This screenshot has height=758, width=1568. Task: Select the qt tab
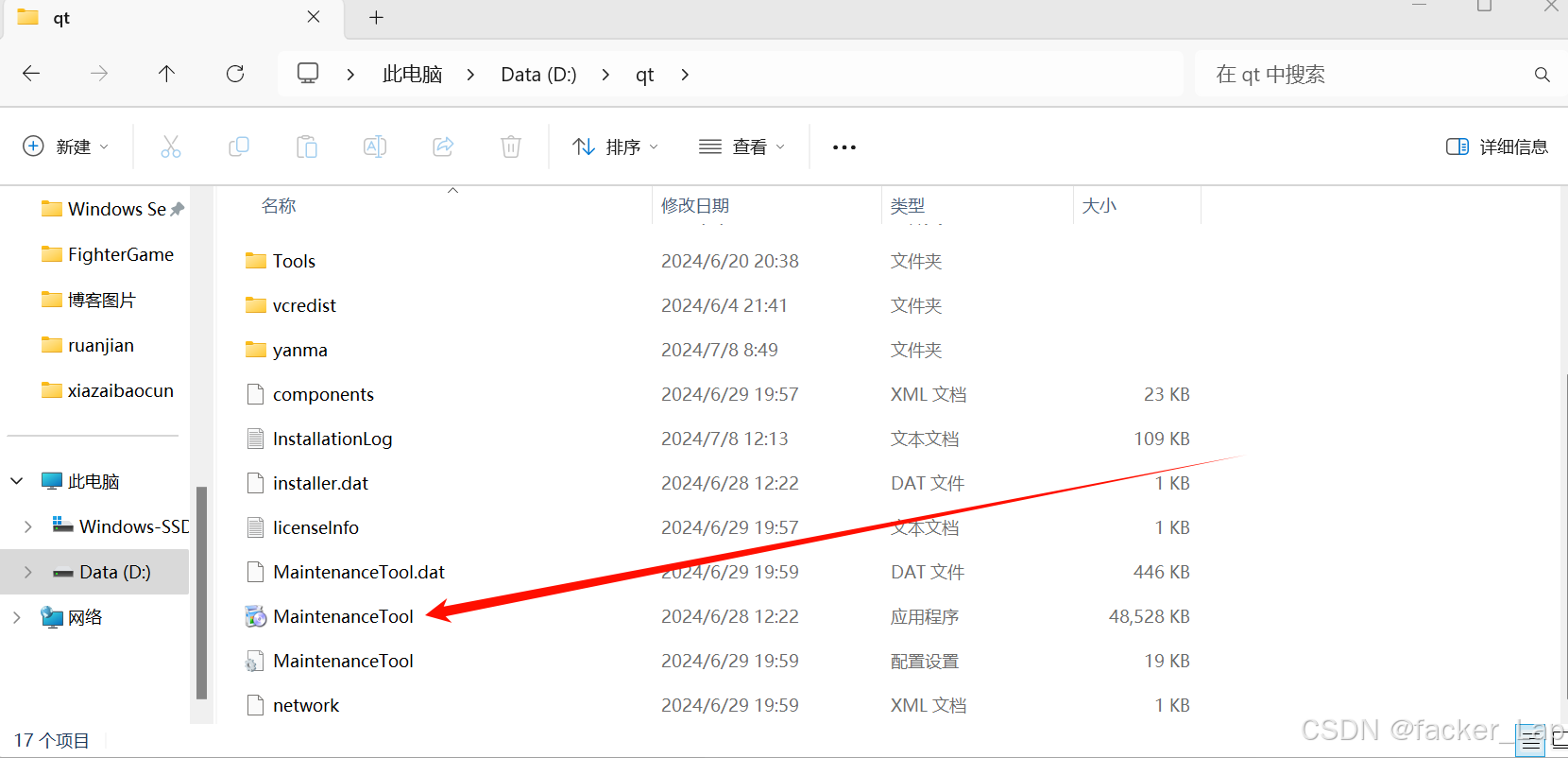[x=175, y=19]
